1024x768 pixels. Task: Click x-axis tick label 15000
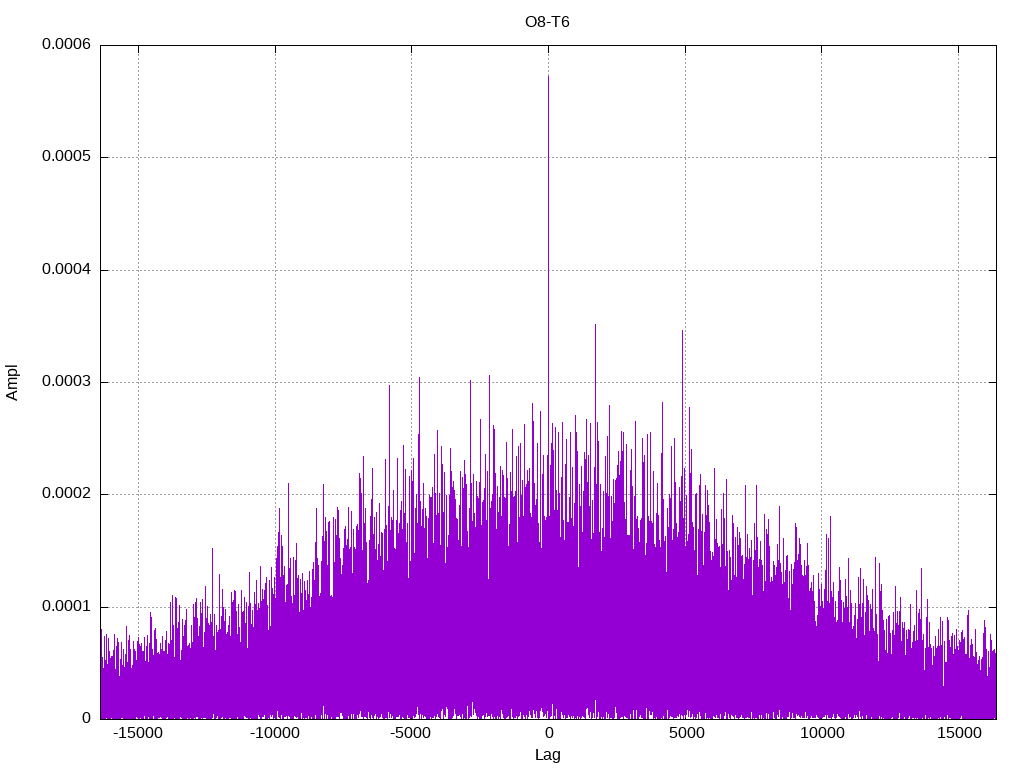point(959,733)
